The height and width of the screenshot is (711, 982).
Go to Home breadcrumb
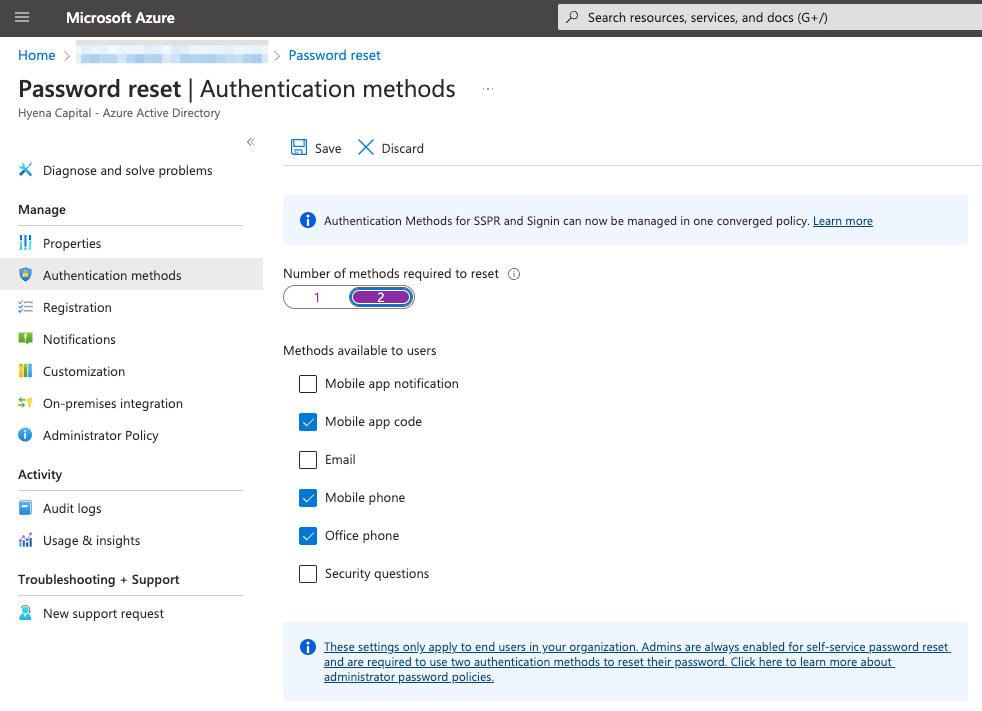(36, 55)
